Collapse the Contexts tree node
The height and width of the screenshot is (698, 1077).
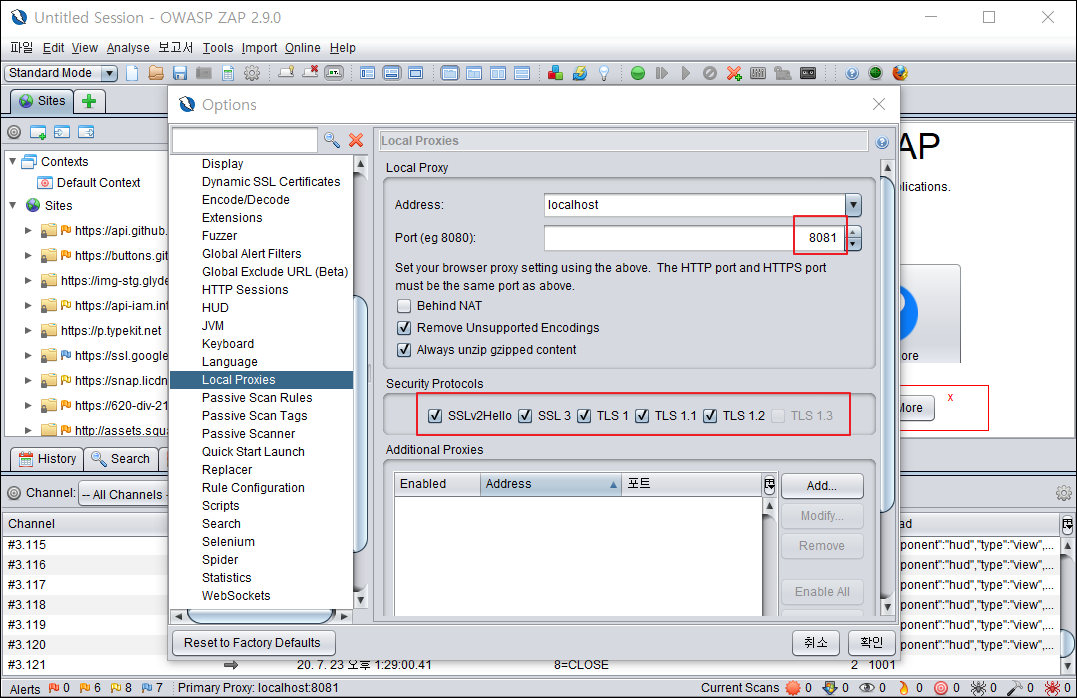12,161
